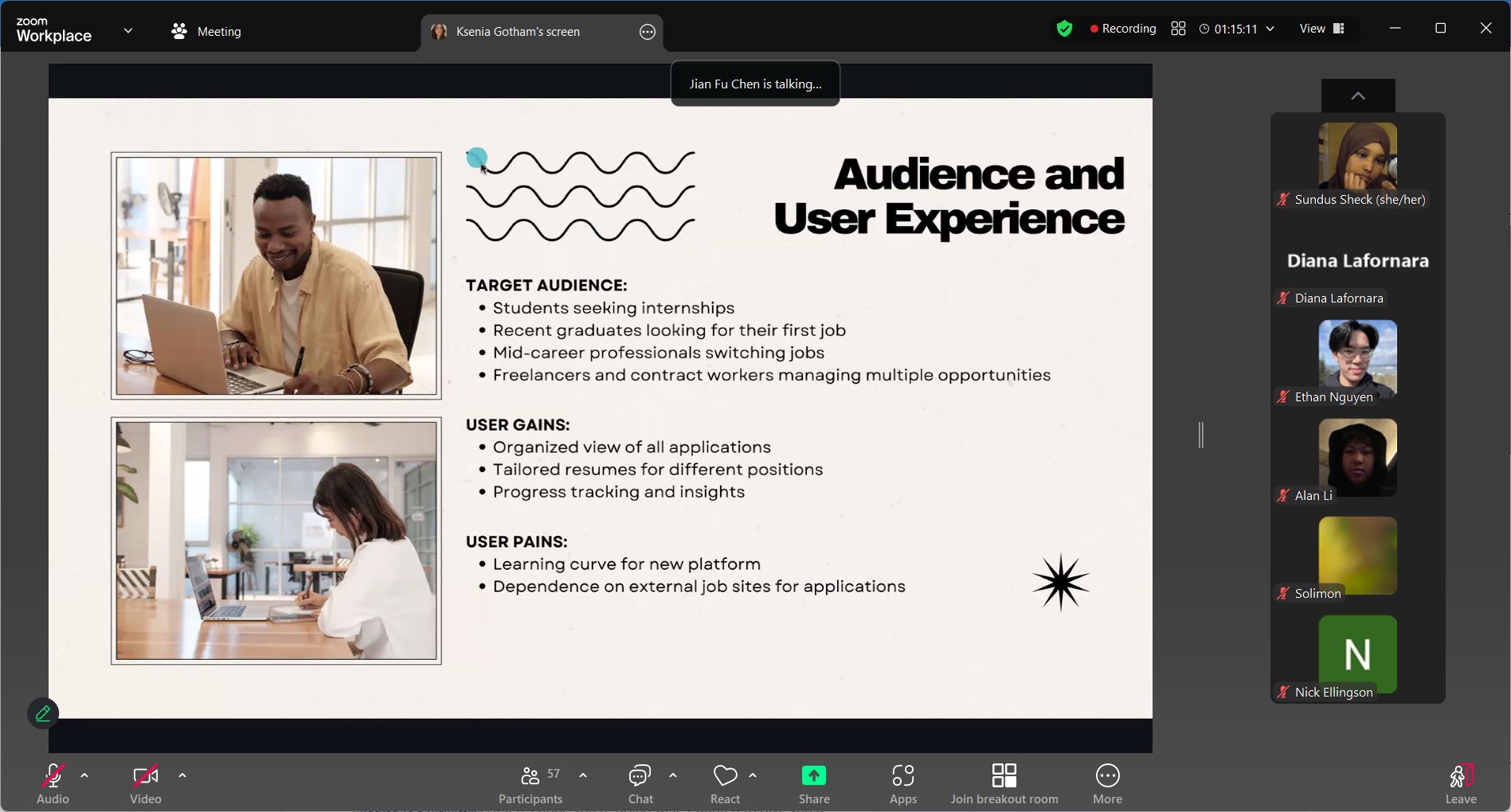Click Ethan Nguyen's video thumbnail
1511x812 pixels.
click(x=1357, y=359)
